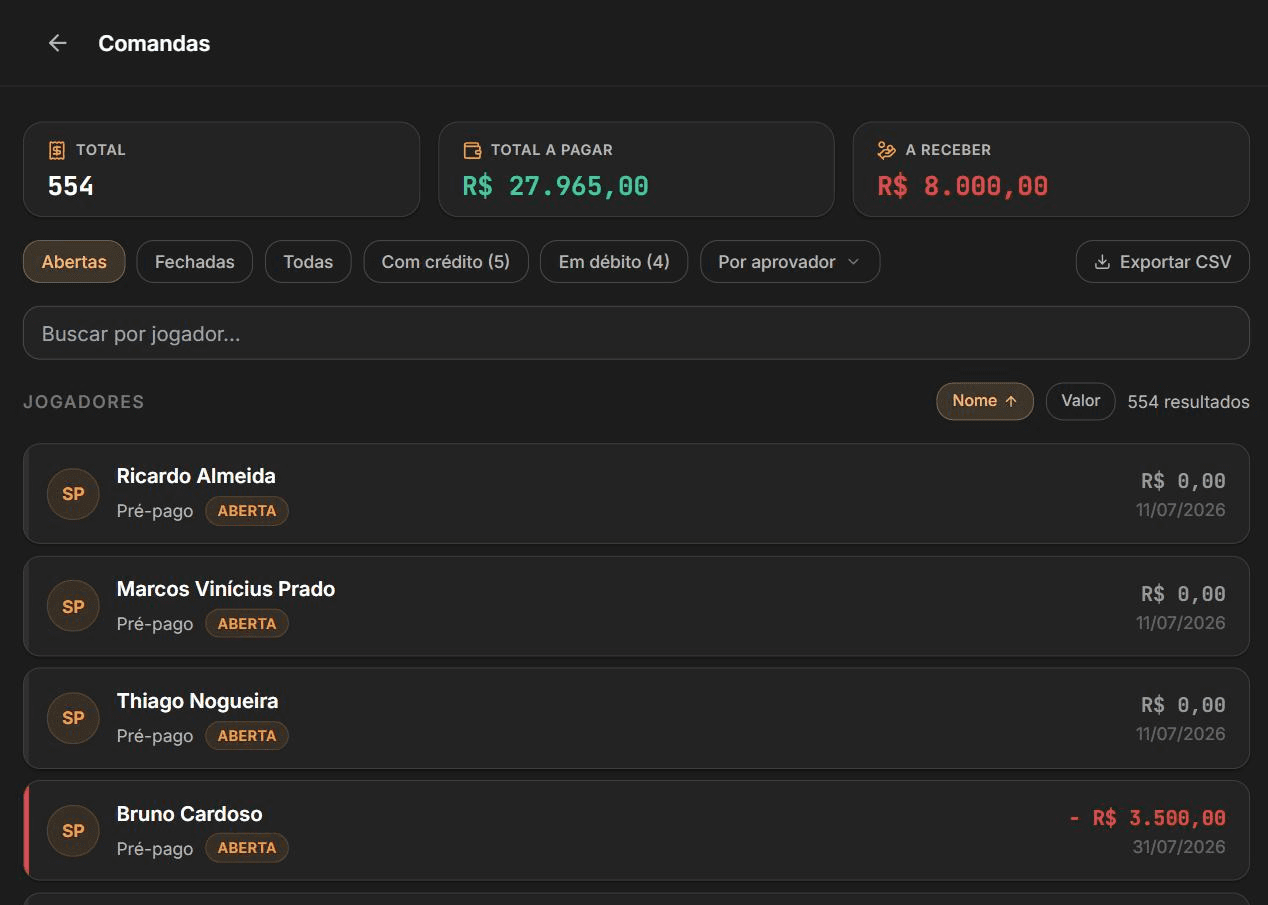Select the Abertas filter
Viewport: 1268px width, 905px height.
(74, 262)
